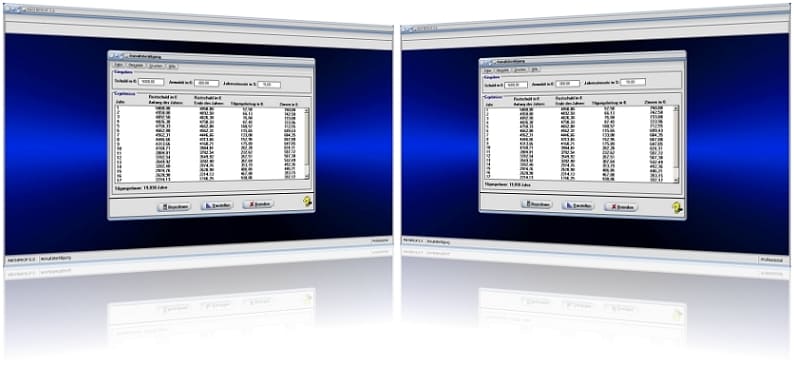Click the Darstellen button in the right dialog
Viewport: 794px width, 379px height.
(578, 205)
